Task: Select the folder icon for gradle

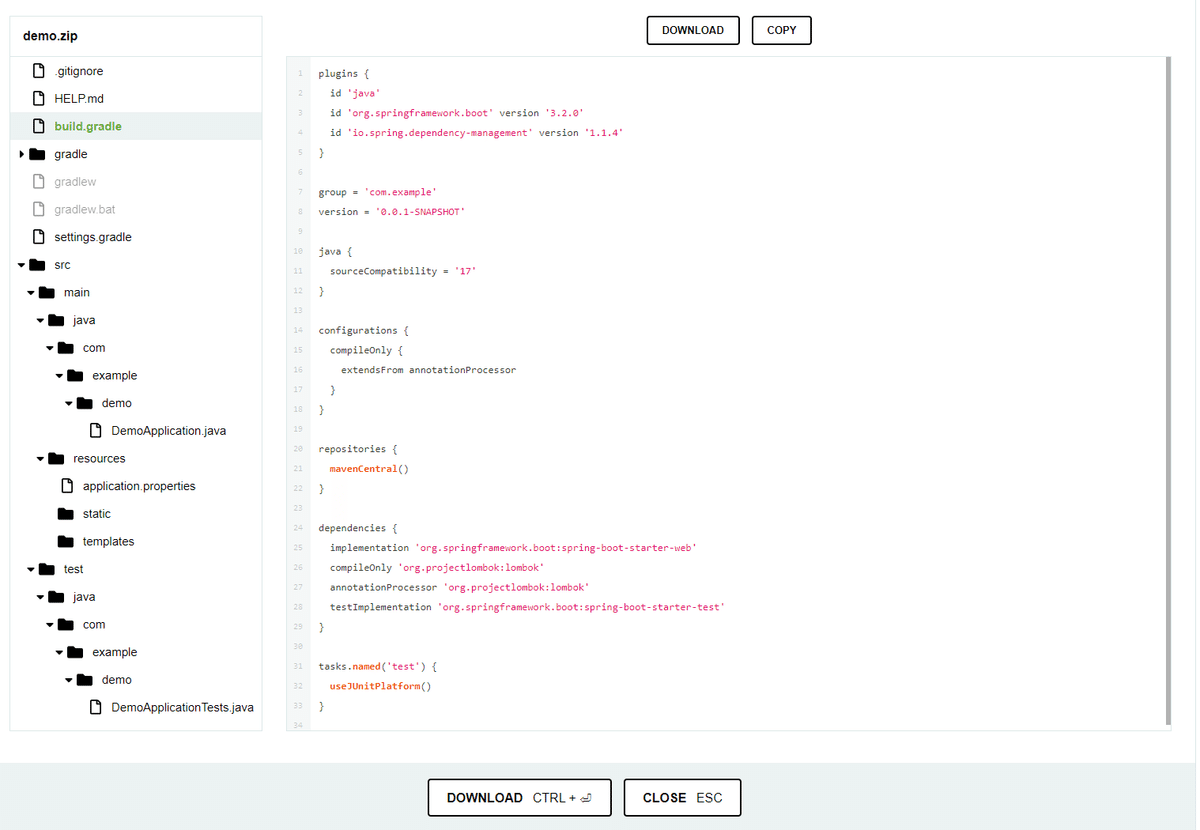Action: point(38,153)
